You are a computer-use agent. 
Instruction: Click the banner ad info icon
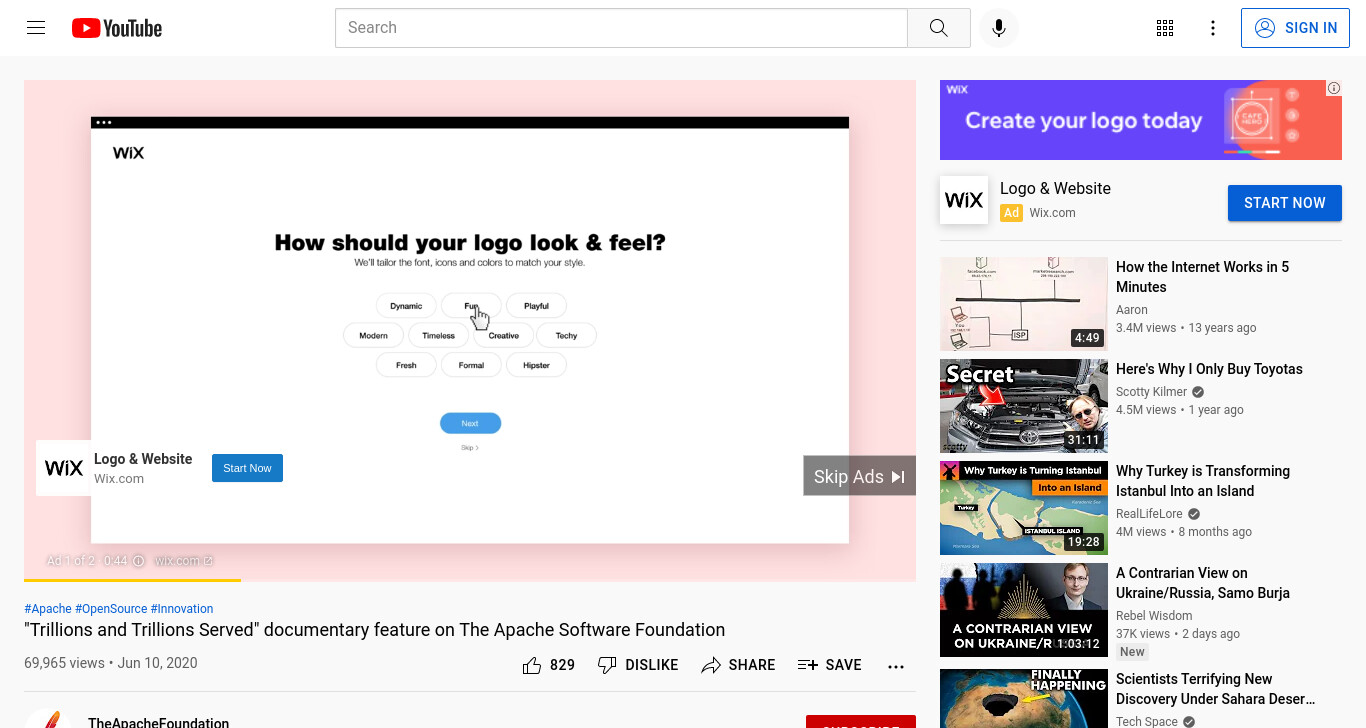point(1334,88)
